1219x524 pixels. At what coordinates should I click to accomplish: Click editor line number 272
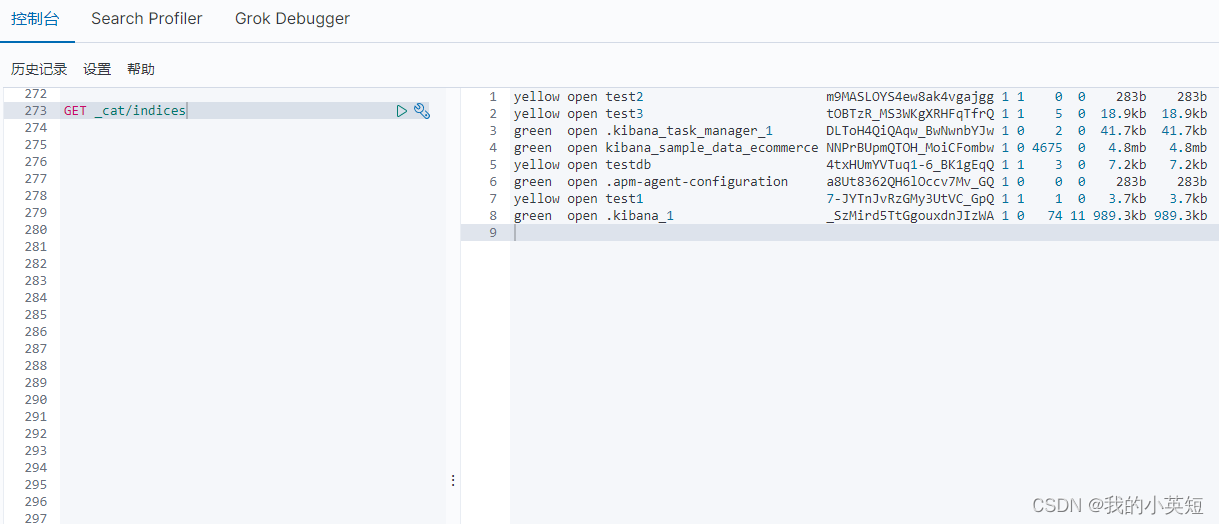pyautogui.click(x=36, y=94)
